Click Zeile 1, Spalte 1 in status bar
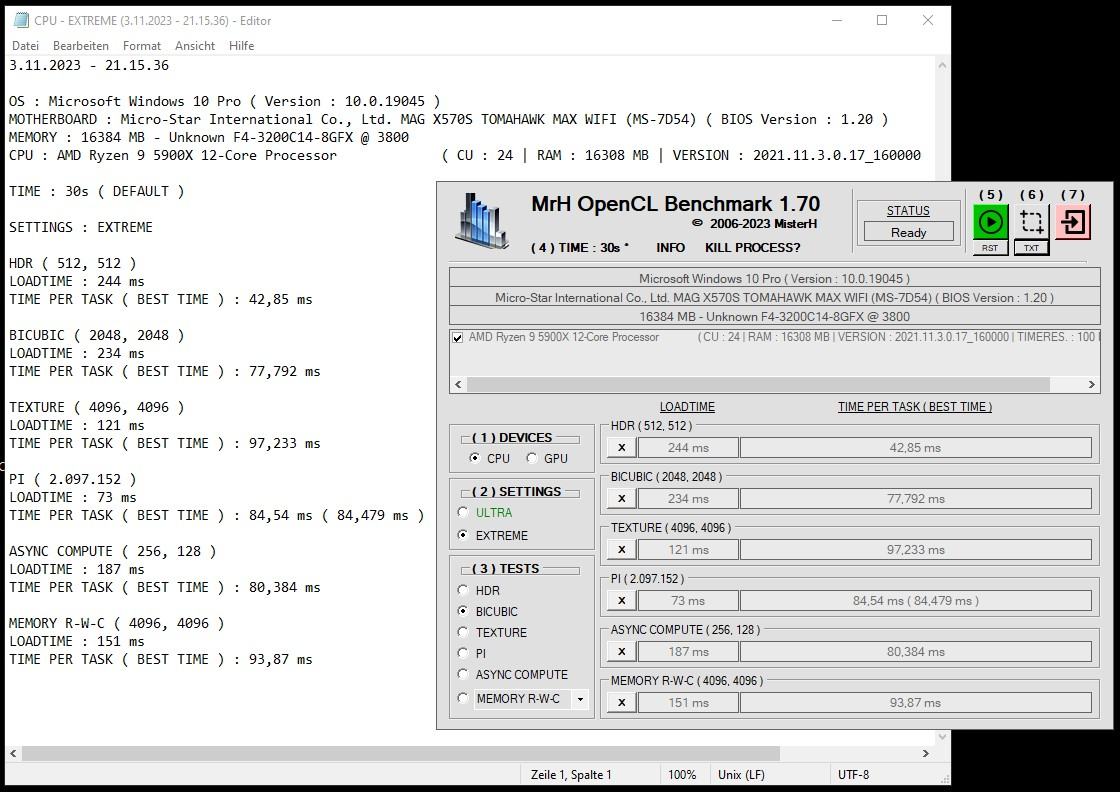1120x792 pixels. [x=571, y=774]
